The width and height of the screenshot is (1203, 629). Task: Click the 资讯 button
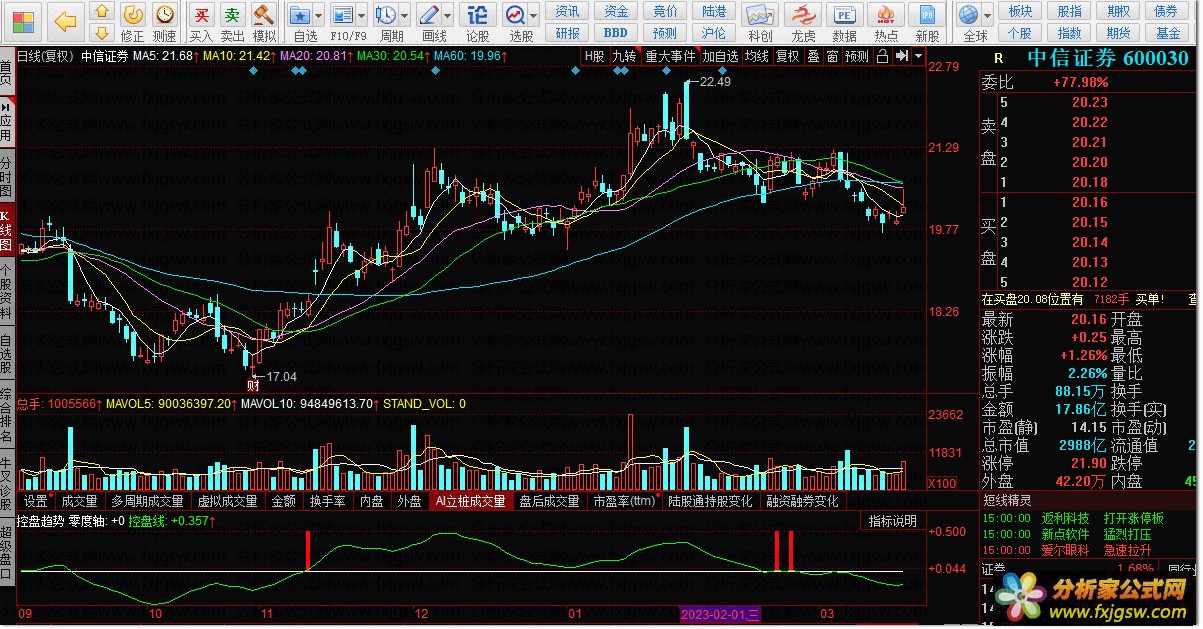coord(568,11)
